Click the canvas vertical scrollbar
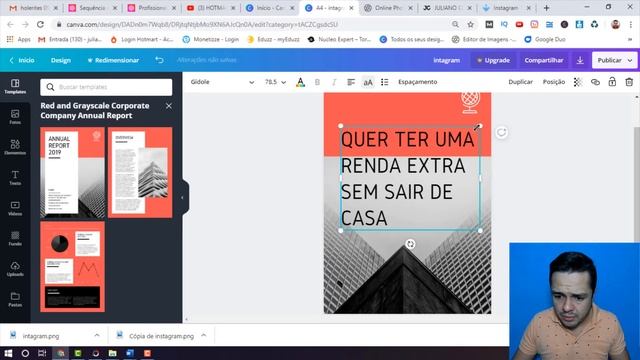Screen dimensions: 640x360 point(637,184)
